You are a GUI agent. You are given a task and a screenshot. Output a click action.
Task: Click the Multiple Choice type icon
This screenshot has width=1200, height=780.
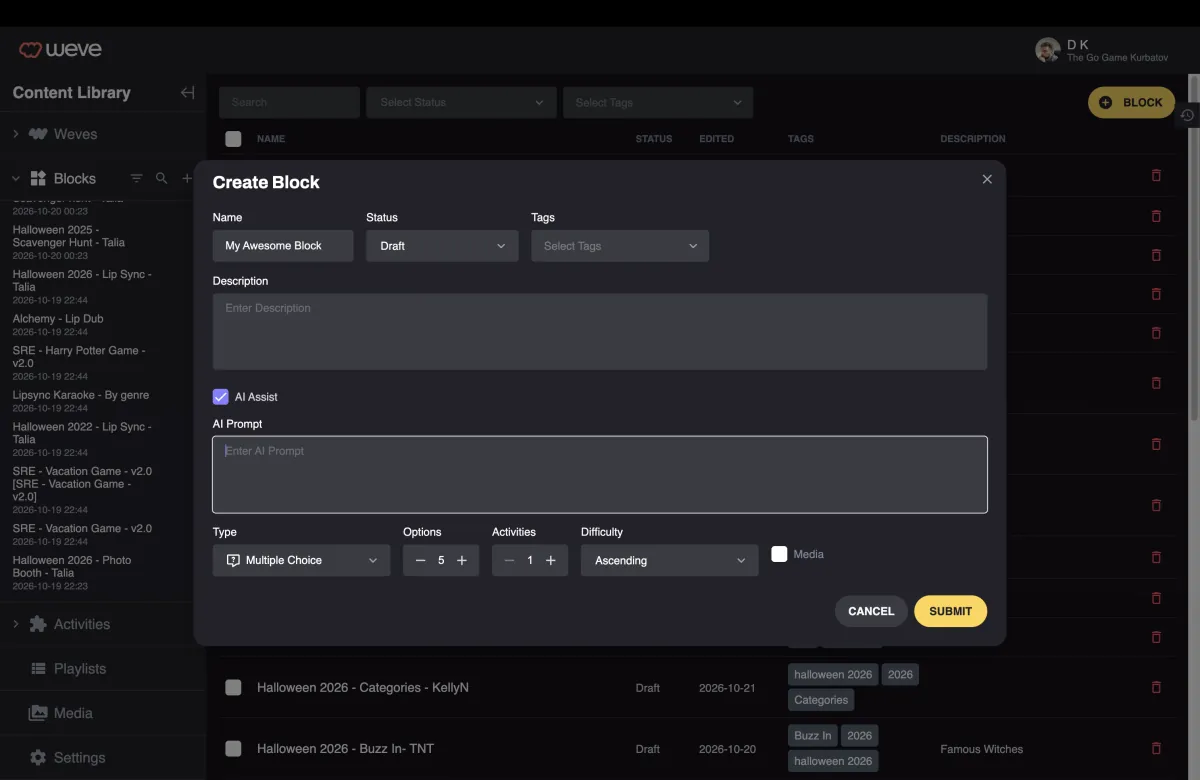233,560
